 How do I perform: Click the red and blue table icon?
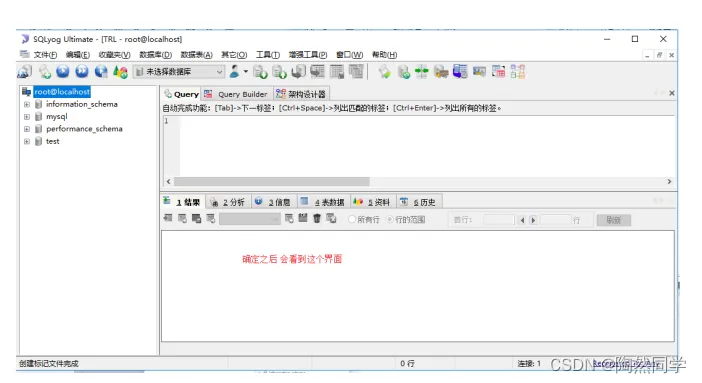point(498,72)
